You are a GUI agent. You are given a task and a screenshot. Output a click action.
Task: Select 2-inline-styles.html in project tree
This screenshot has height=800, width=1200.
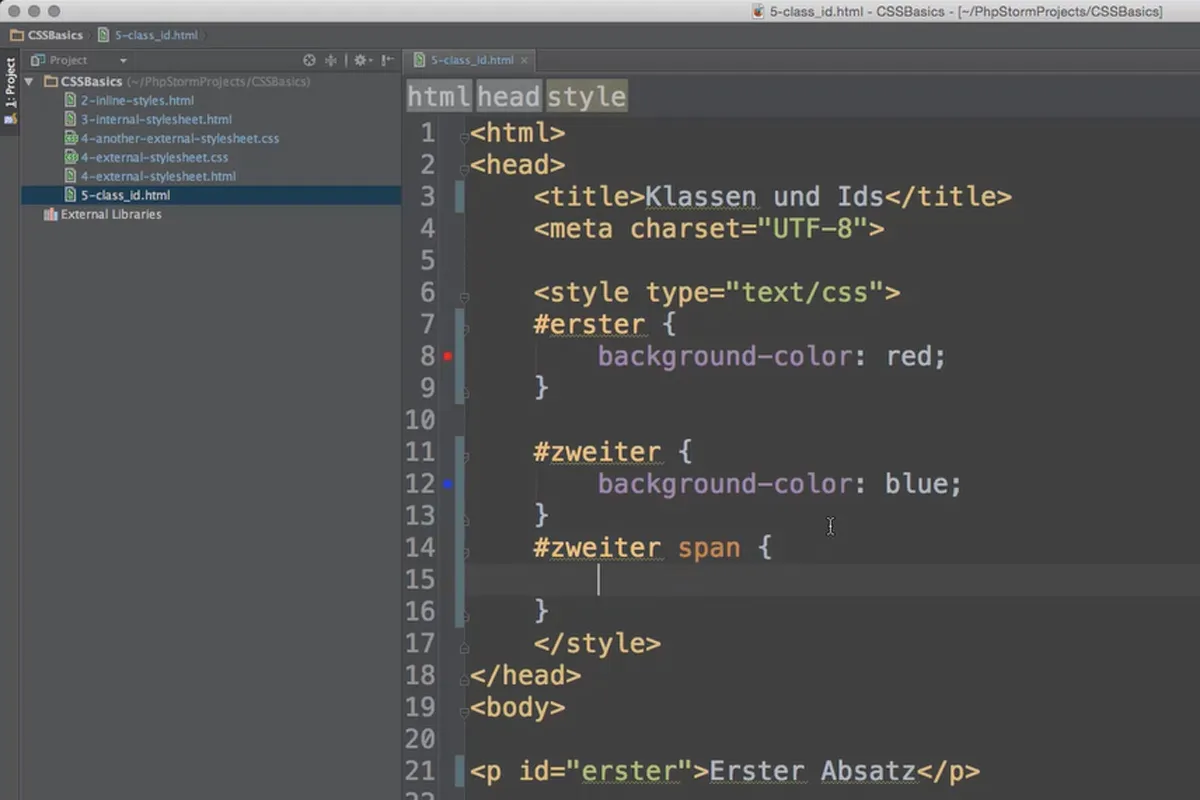click(137, 100)
